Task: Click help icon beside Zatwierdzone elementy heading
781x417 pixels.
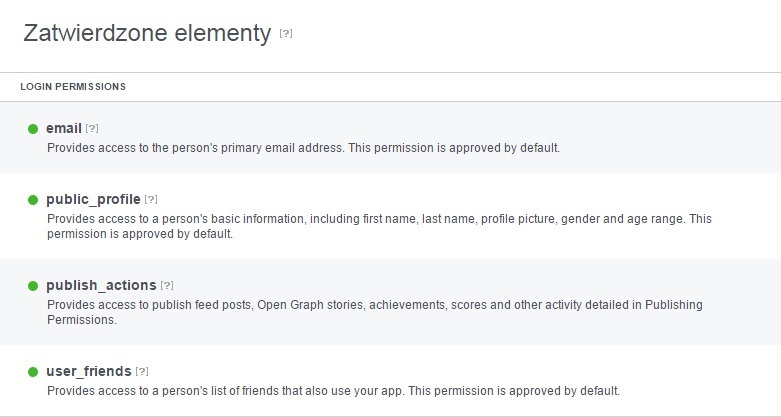Action: coord(286,34)
